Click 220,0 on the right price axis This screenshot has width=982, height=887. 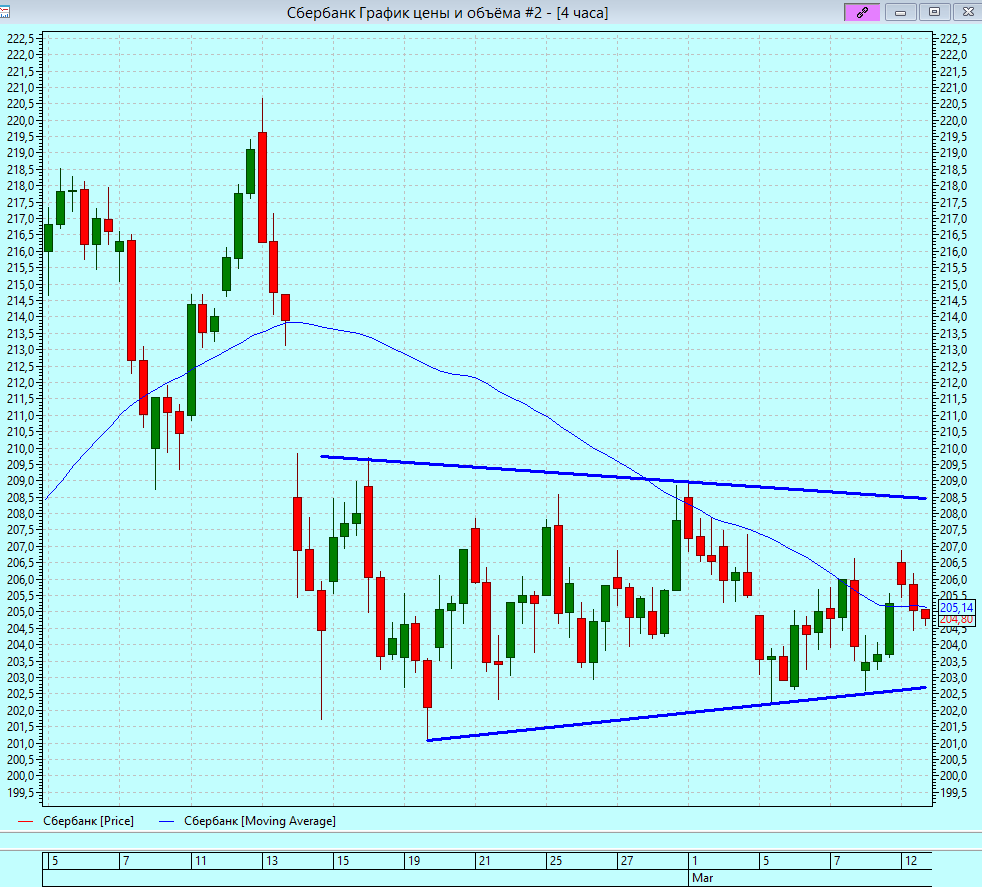954,121
